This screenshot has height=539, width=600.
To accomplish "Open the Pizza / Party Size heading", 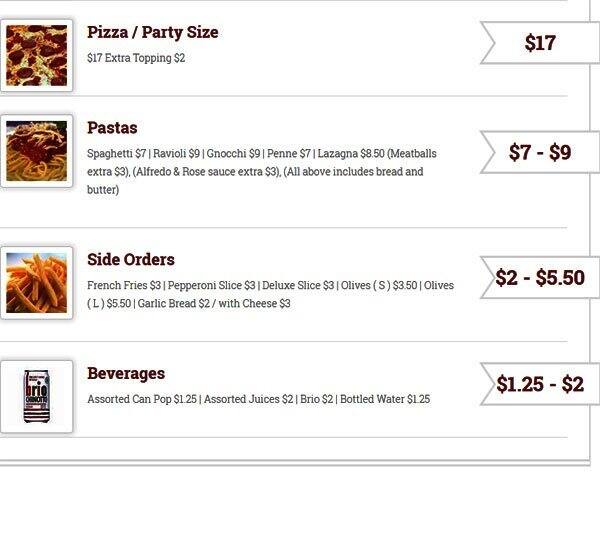I will click(152, 32).
